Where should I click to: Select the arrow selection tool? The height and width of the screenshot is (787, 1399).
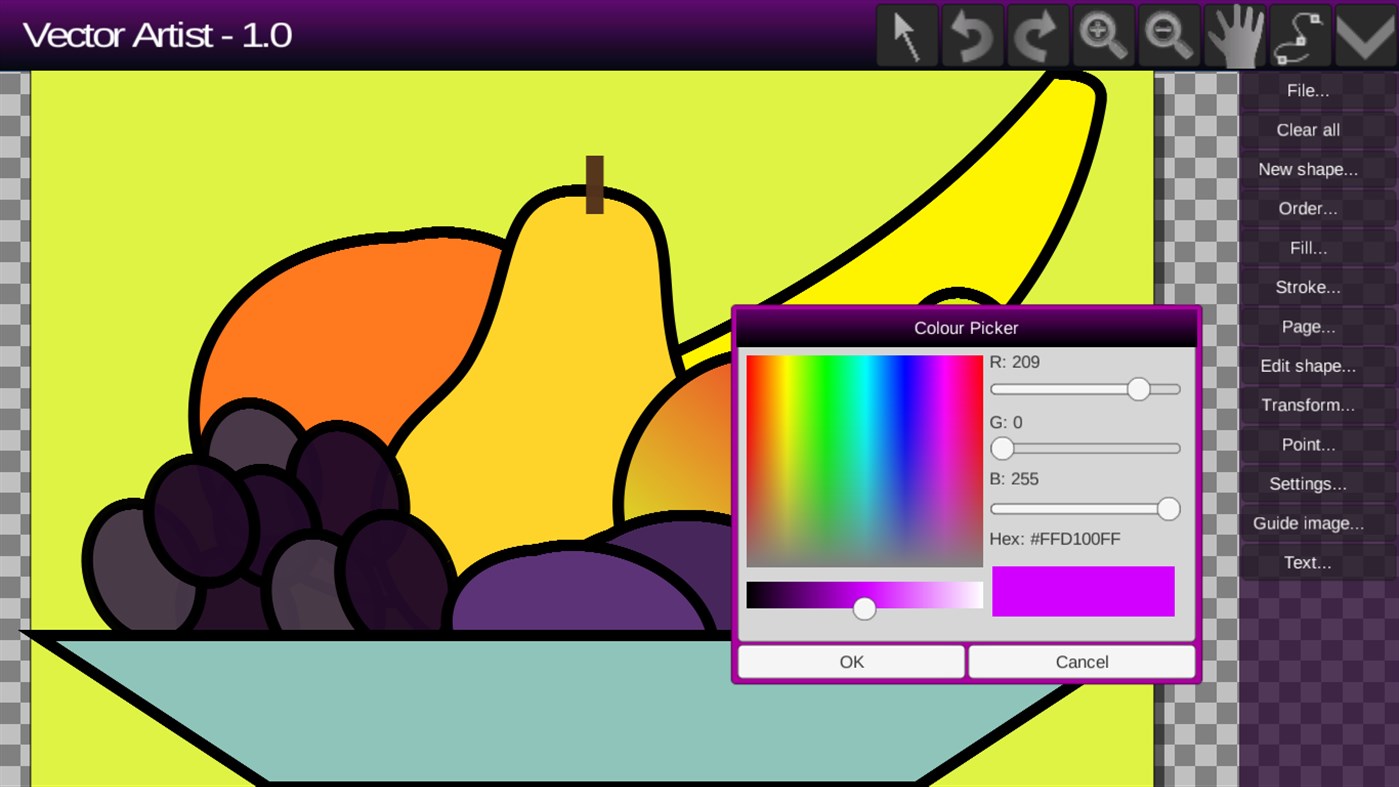906,34
